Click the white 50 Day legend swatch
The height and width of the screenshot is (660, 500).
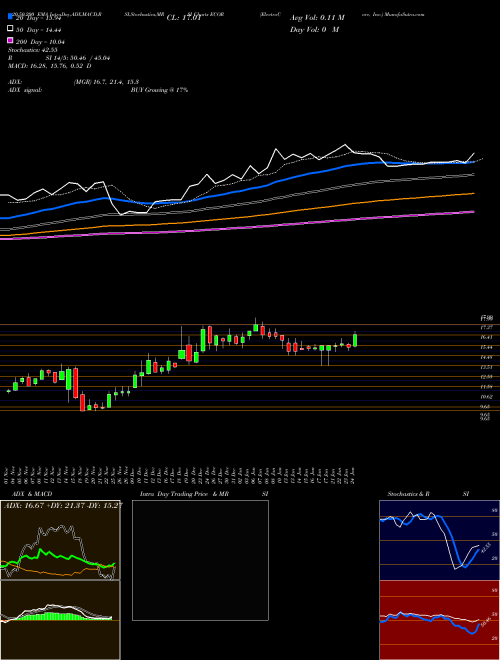click(x=10, y=29)
